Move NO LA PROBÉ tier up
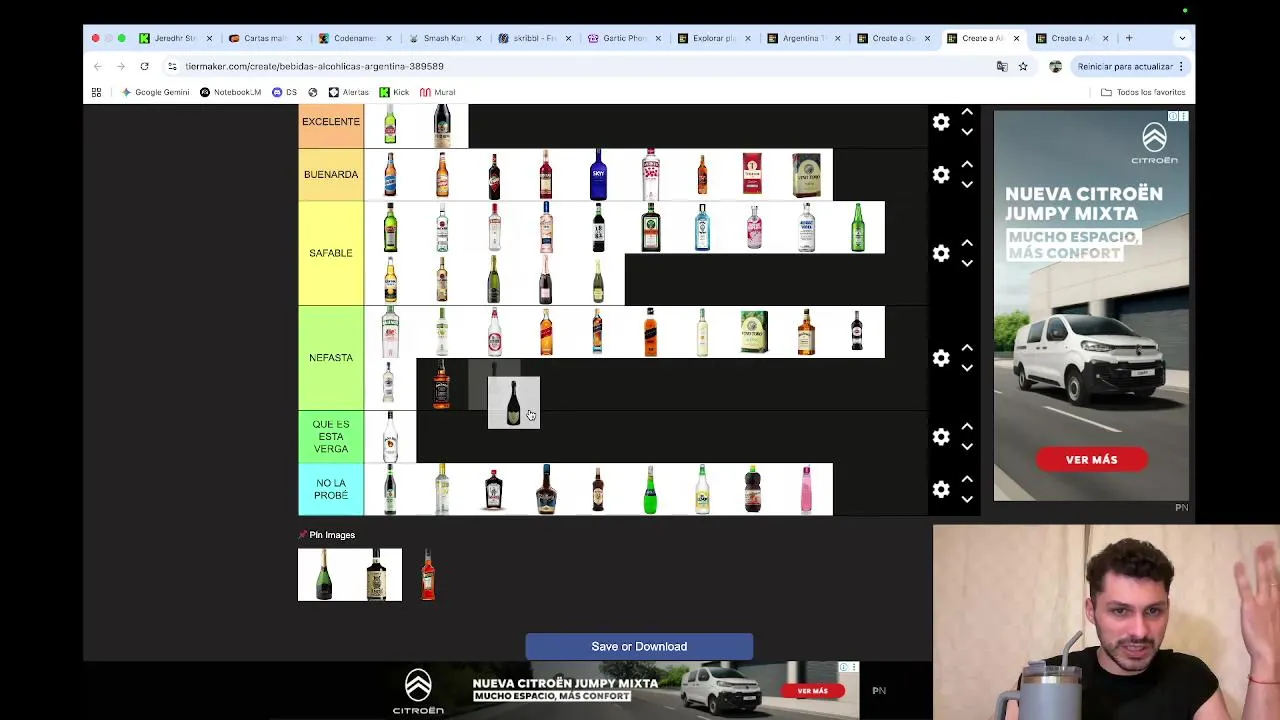Image resolution: width=1280 pixels, height=720 pixels. click(967, 479)
